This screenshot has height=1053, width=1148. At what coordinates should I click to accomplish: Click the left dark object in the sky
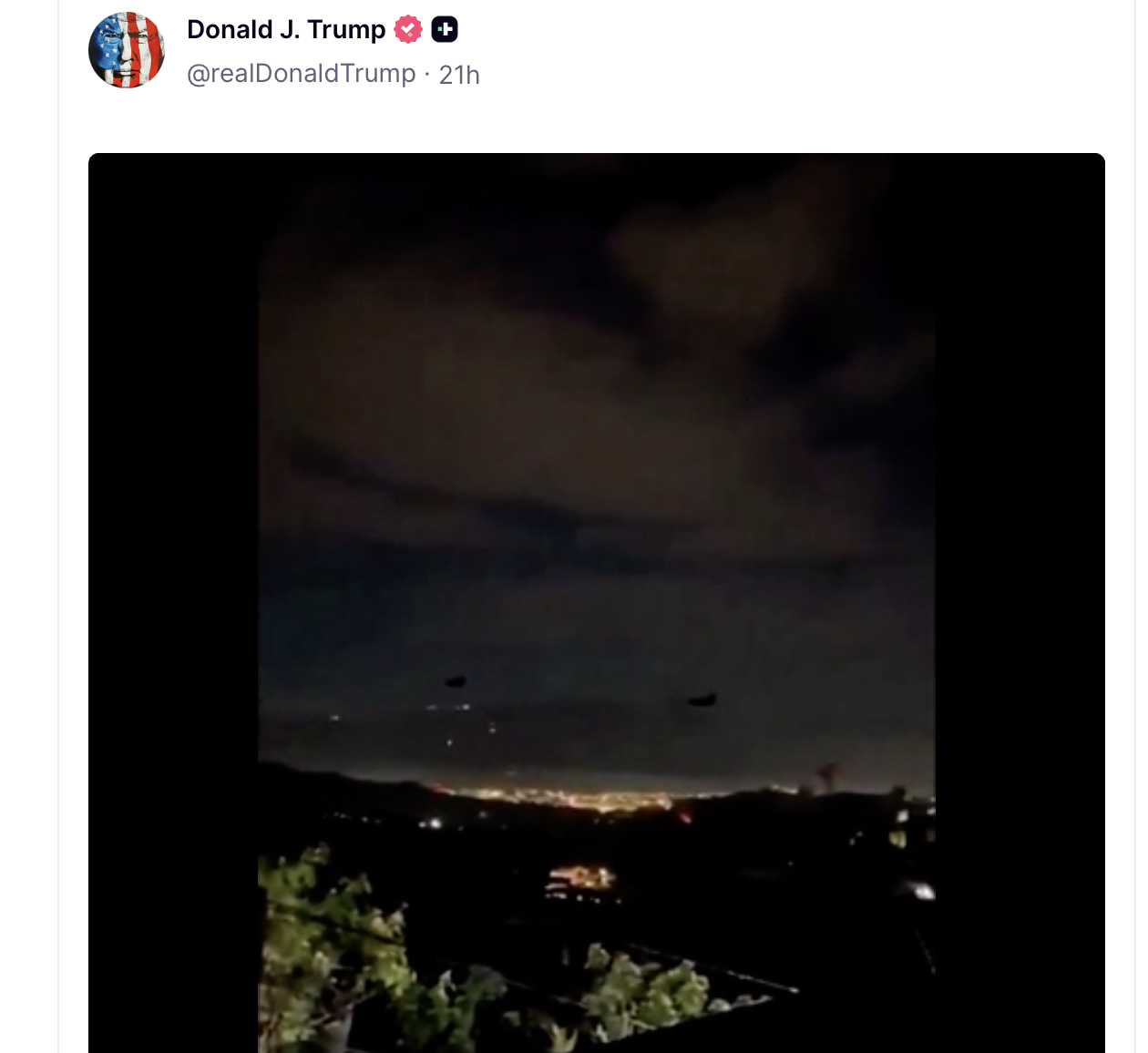tap(455, 681)
